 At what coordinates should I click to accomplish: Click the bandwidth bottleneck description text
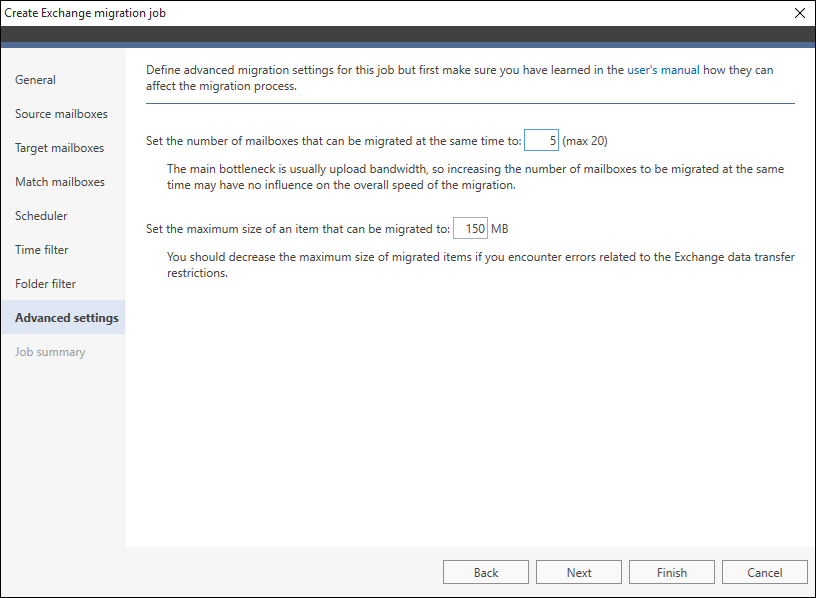(475, 177)
